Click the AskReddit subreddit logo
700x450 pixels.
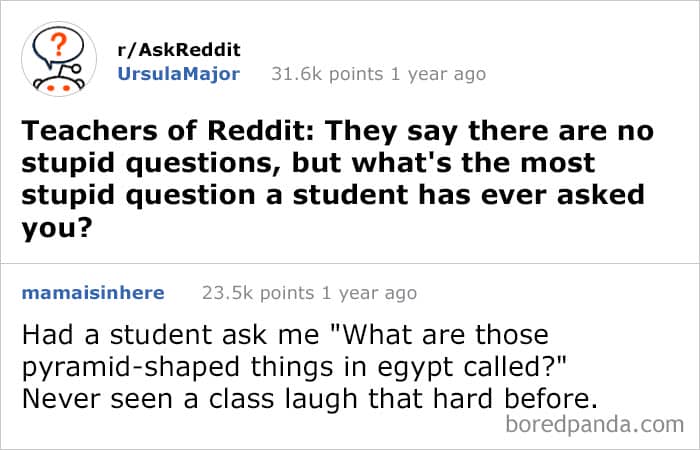pyautogui.click(x=59, y=62)
